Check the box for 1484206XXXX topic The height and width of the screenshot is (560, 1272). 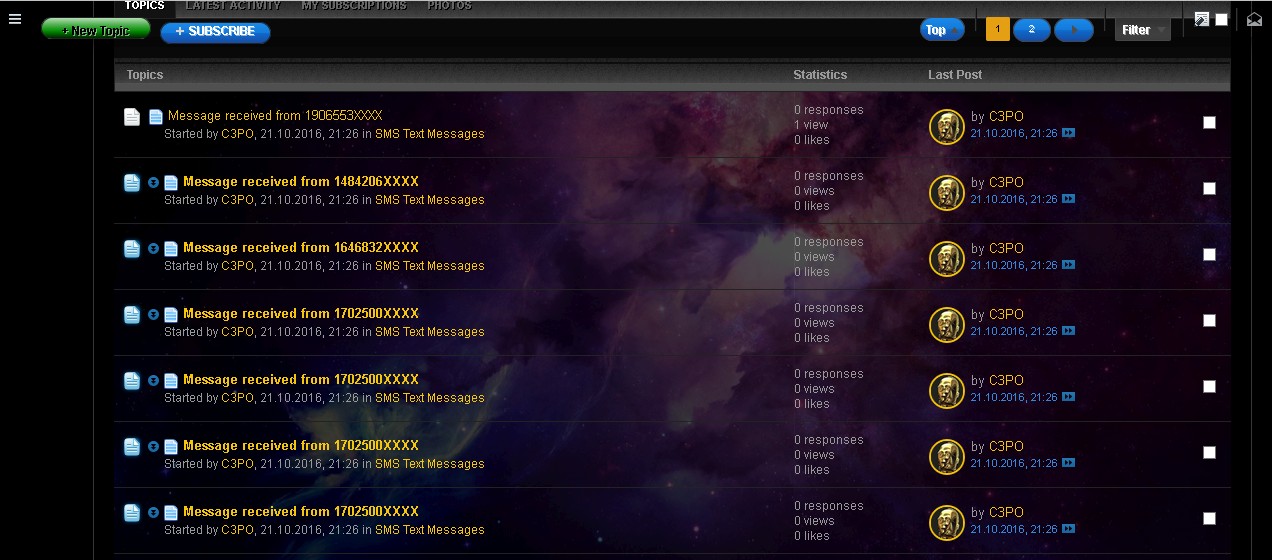click(x=1209, y=188)
